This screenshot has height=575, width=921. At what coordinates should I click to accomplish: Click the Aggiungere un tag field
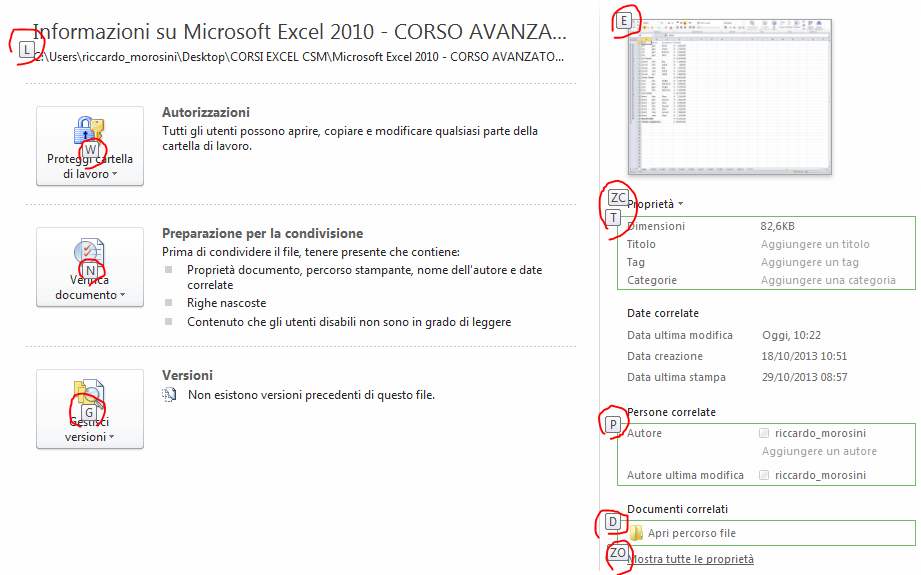pos(809,263)
